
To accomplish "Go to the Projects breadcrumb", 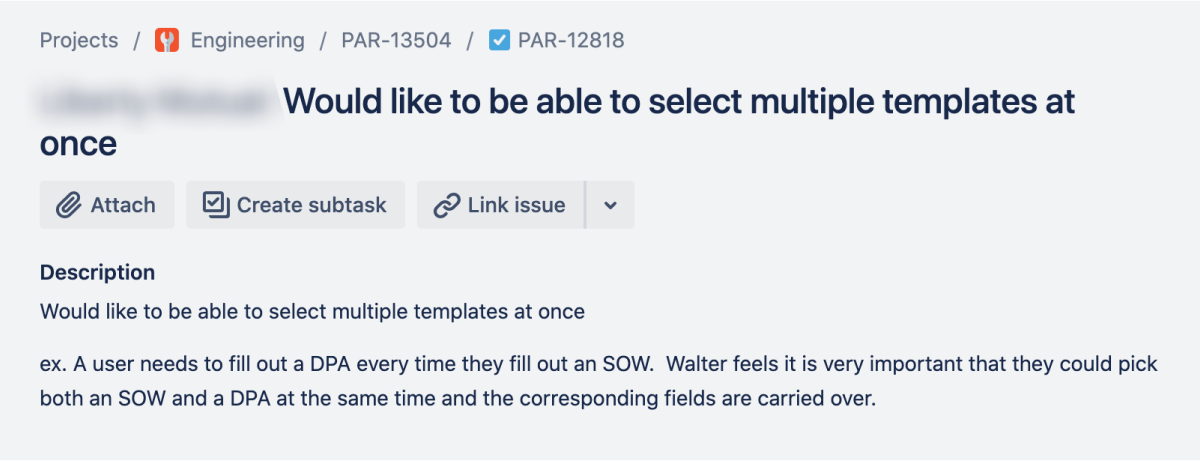I will click(79, 41).
